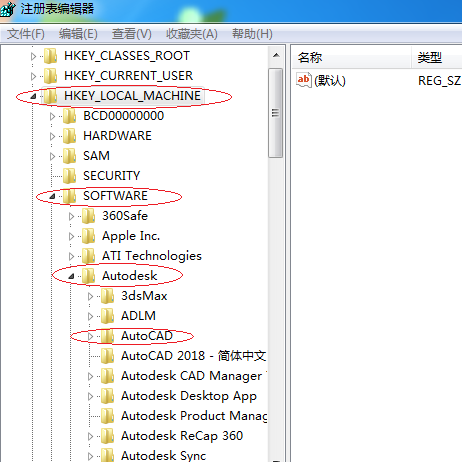Select the (默认) value entry
462x462 pixels.
point(330,81)
